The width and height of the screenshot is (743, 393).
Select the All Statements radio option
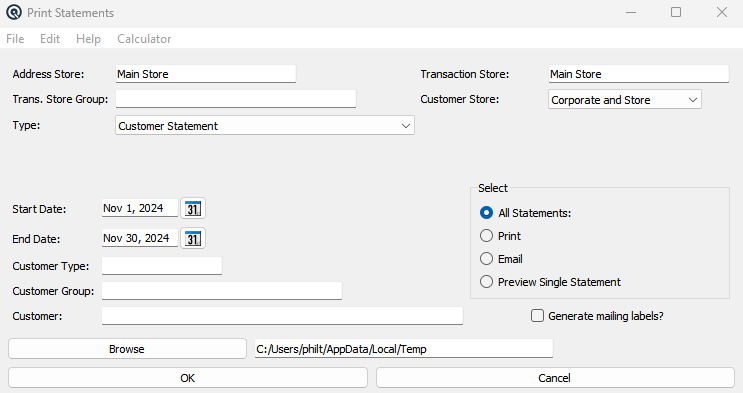[486, 213]
